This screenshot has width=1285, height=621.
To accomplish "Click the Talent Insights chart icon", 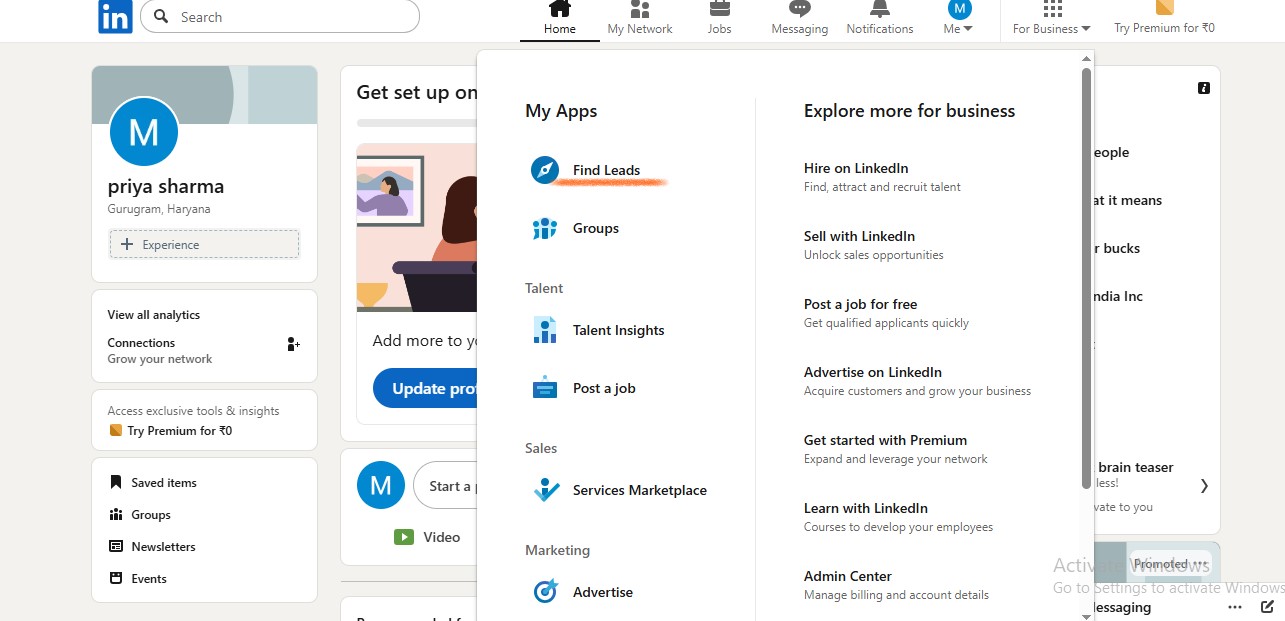I will (x=544, y=330).
